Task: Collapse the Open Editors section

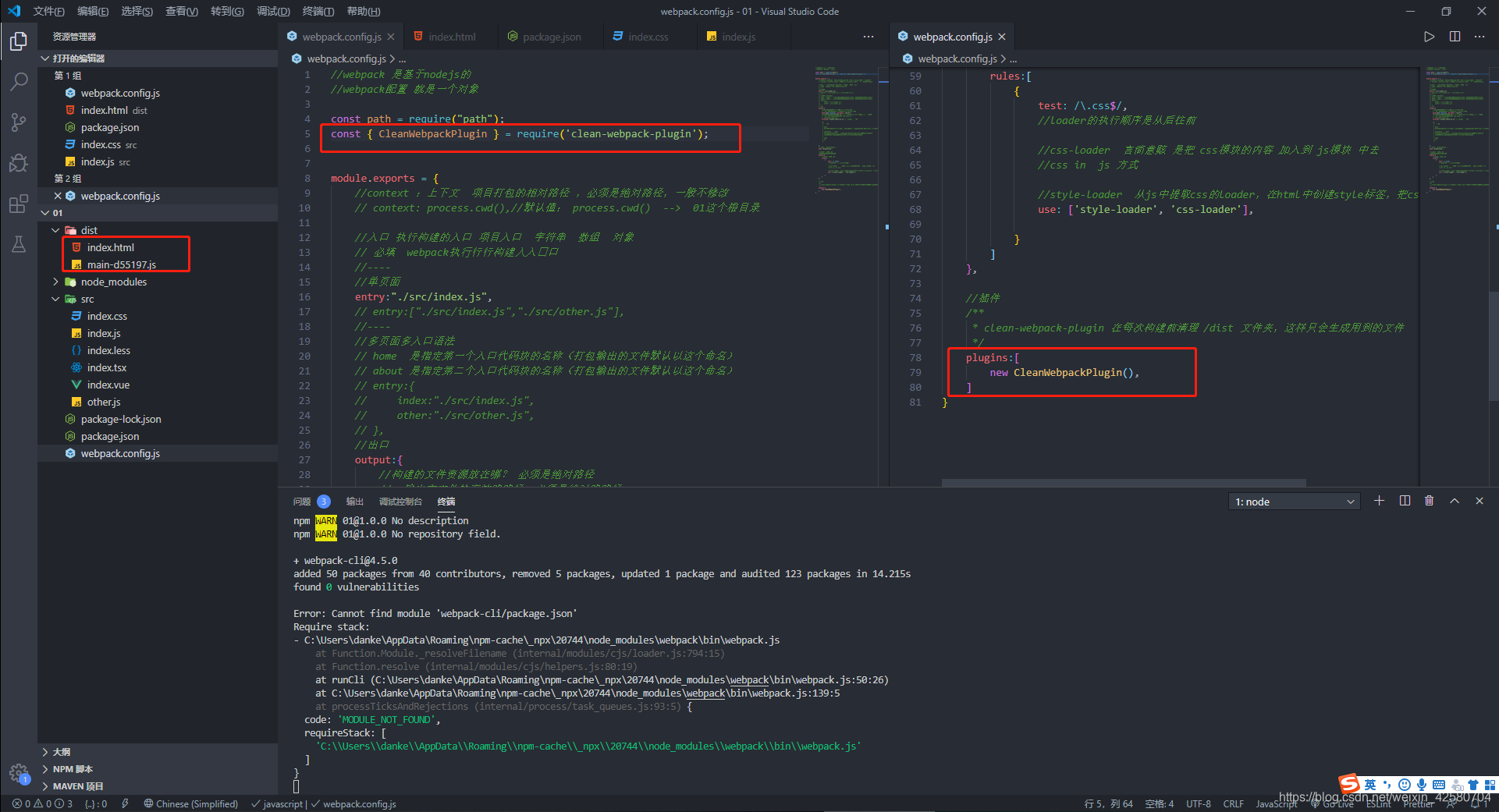Action: [158, 59]
